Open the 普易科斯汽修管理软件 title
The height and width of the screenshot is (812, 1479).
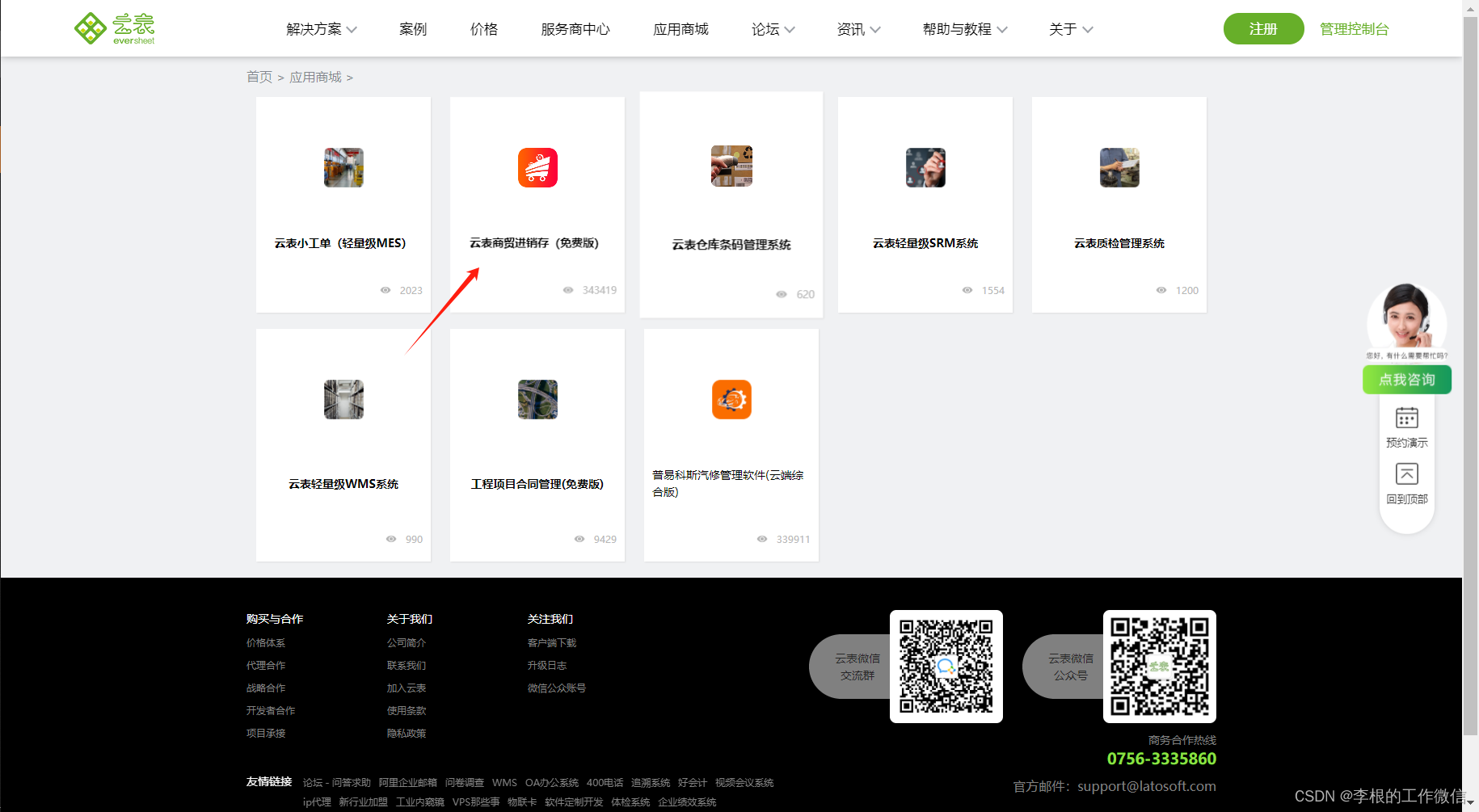click(728, 483)
